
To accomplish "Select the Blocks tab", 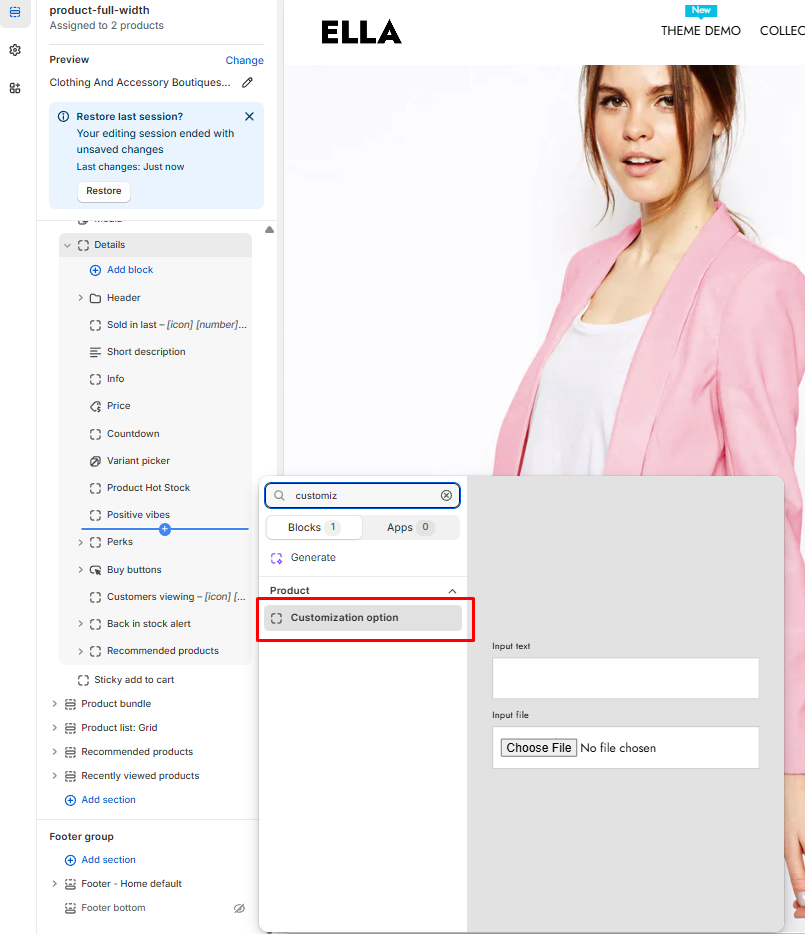I will pyautogui.click(x=313, y=527).
